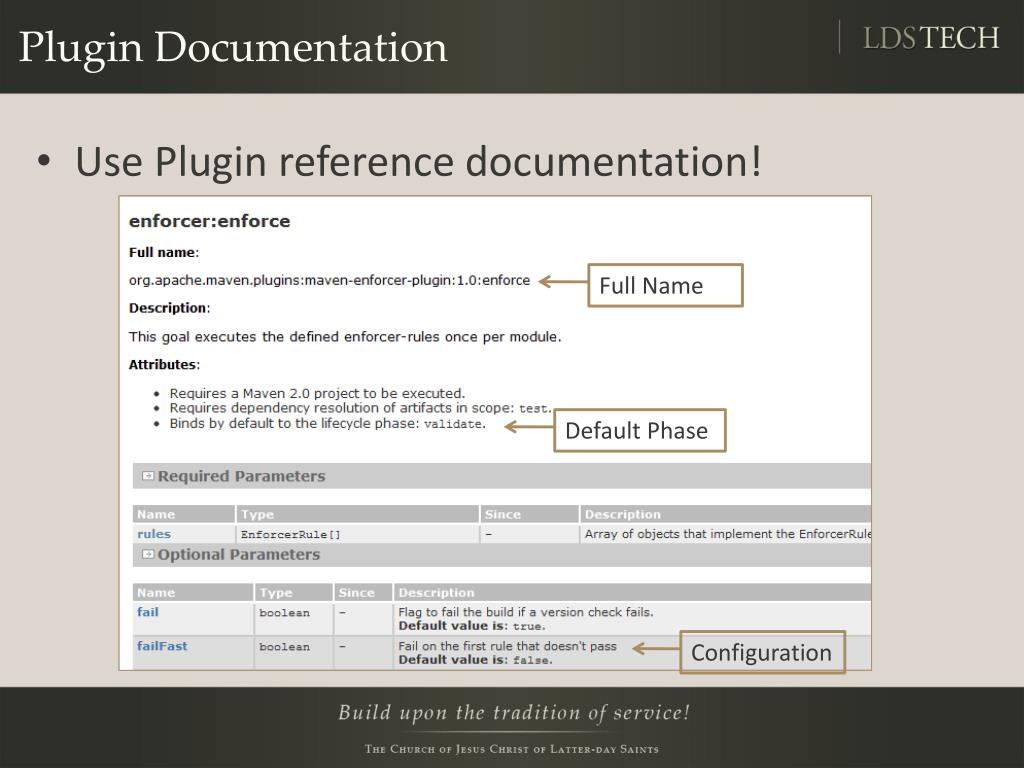
Task: Click the Required Parameters header text
Action: coord(241,476)
